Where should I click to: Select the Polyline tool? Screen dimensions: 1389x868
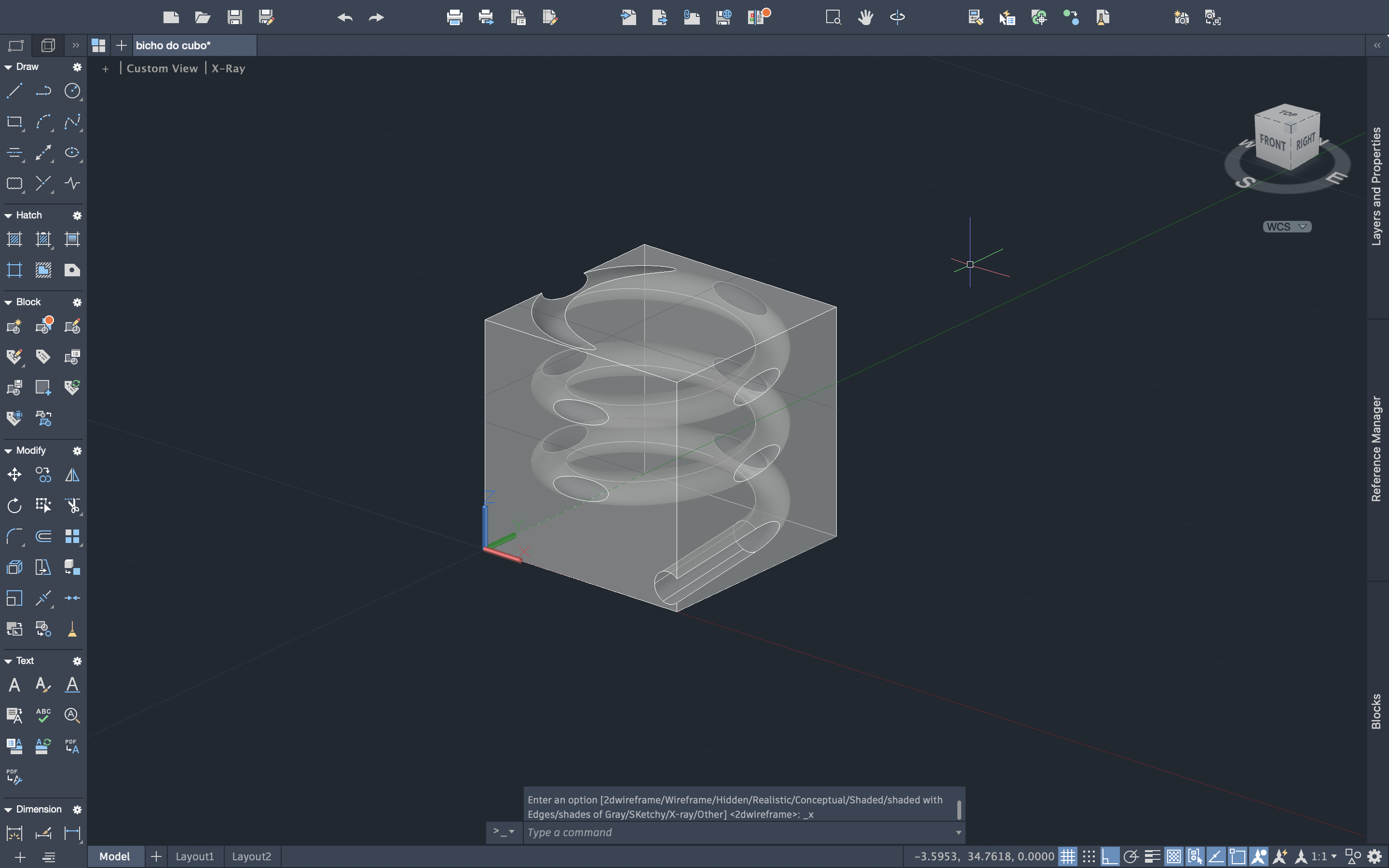coord(43,91)
